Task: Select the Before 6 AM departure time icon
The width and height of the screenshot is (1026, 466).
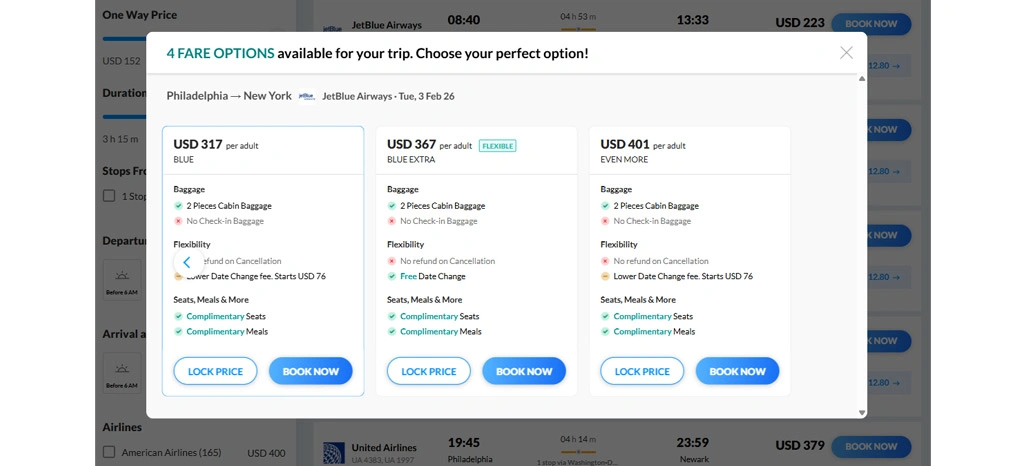Action: (x=122, y=278)
